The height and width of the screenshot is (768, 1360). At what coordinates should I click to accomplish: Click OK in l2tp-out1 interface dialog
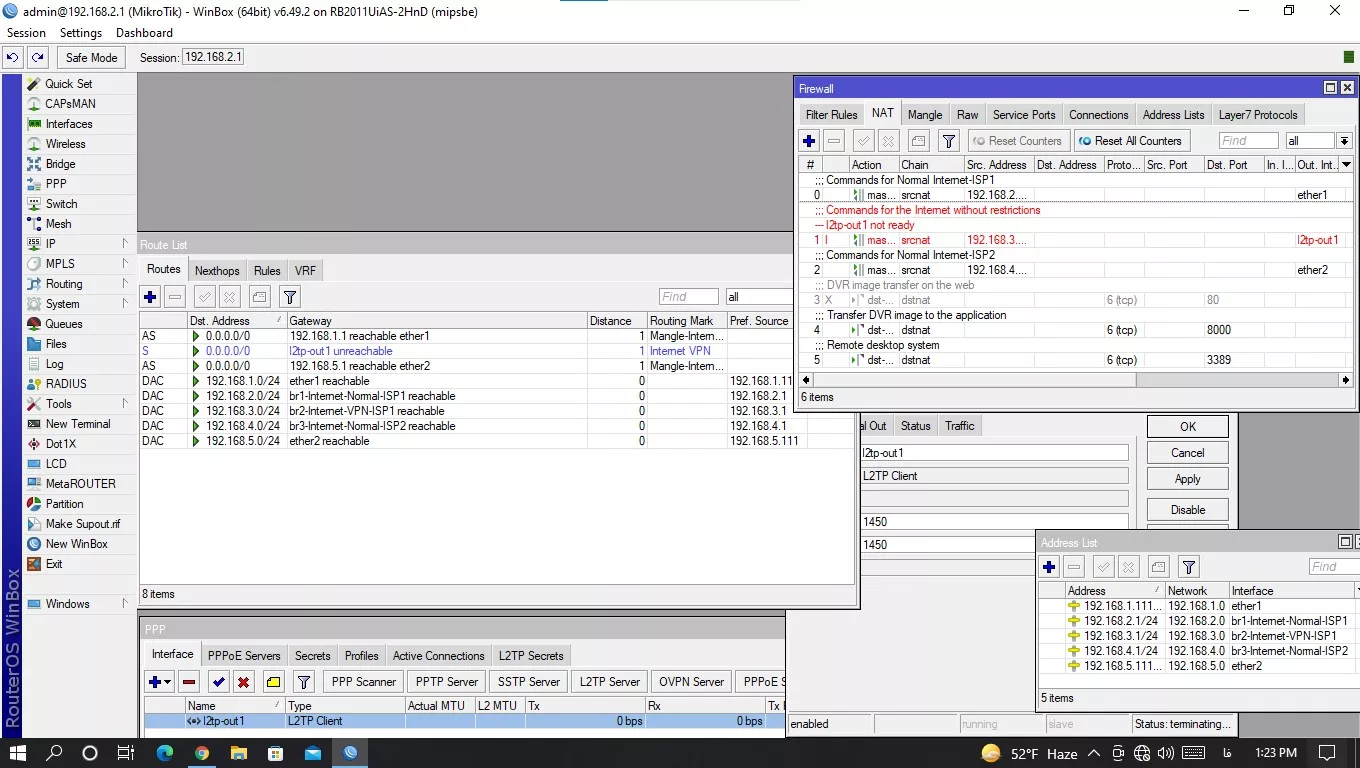click(x=1188, y=427)
